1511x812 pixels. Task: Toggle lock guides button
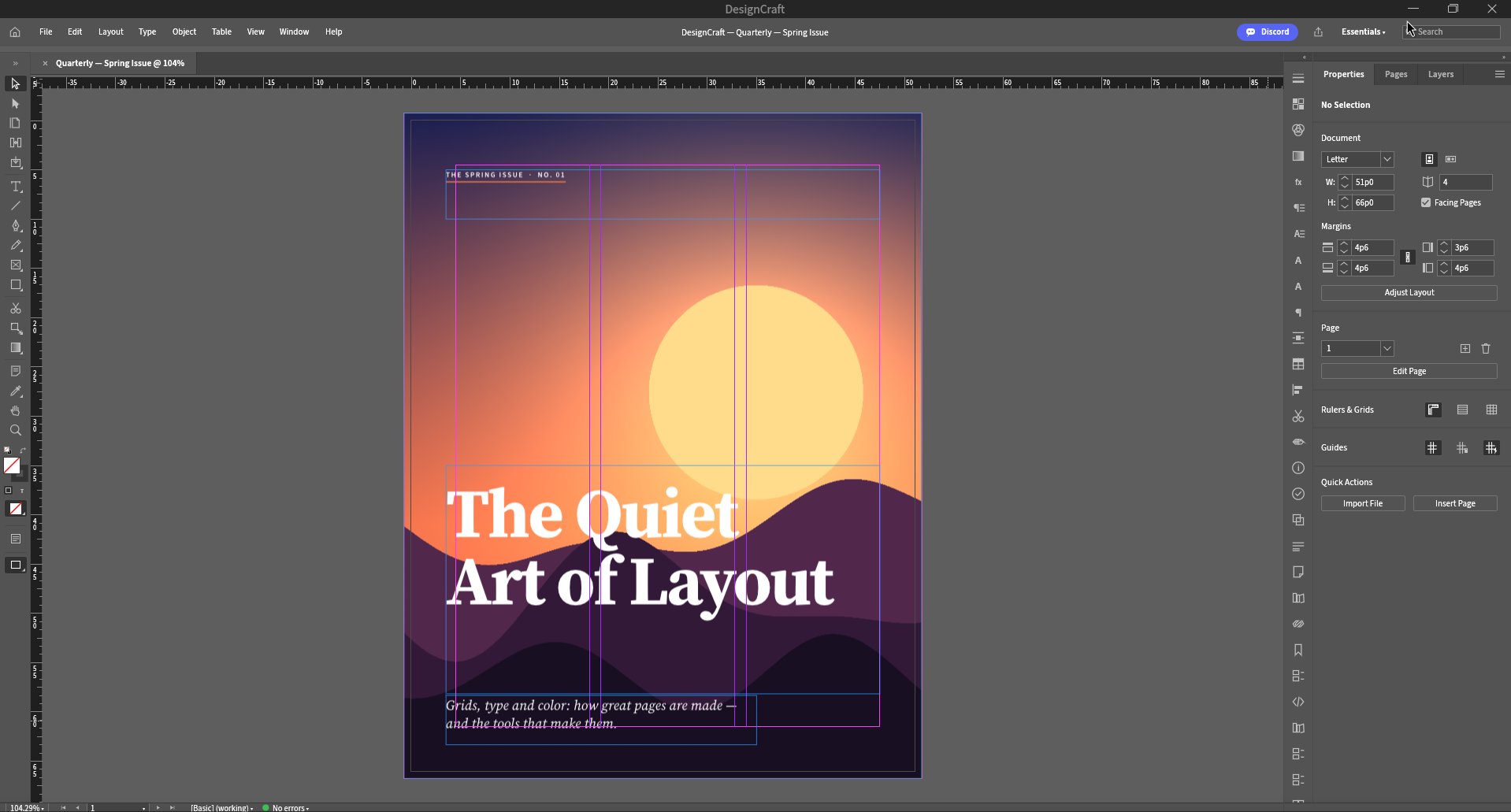click(1462, 447)
